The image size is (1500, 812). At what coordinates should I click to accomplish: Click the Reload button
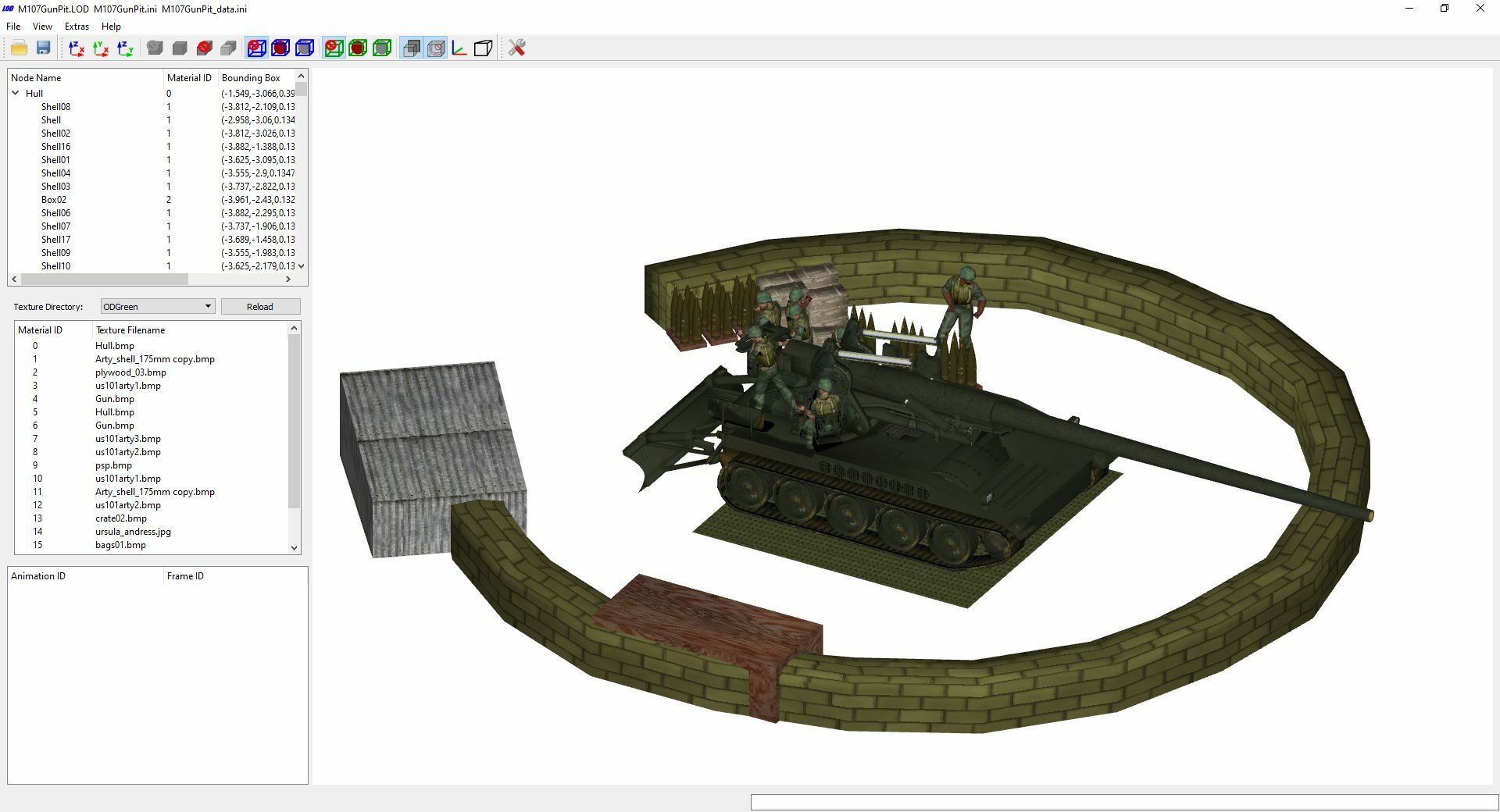click(x=260, y=307)
